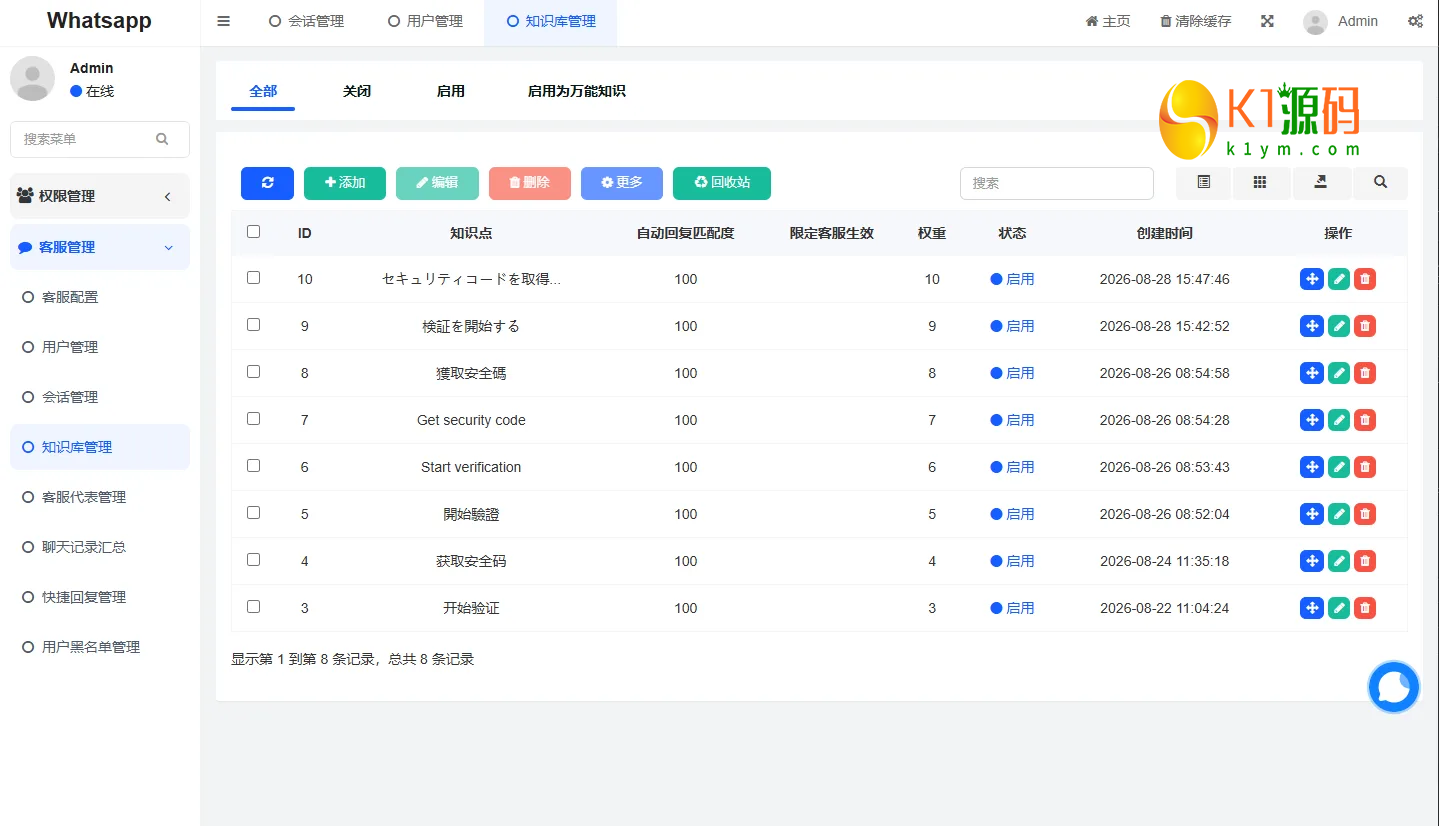Toggle 启用 status for row ID 10
The width and height of the screenshot is (1439, 826).
[x=1012, y=279]
